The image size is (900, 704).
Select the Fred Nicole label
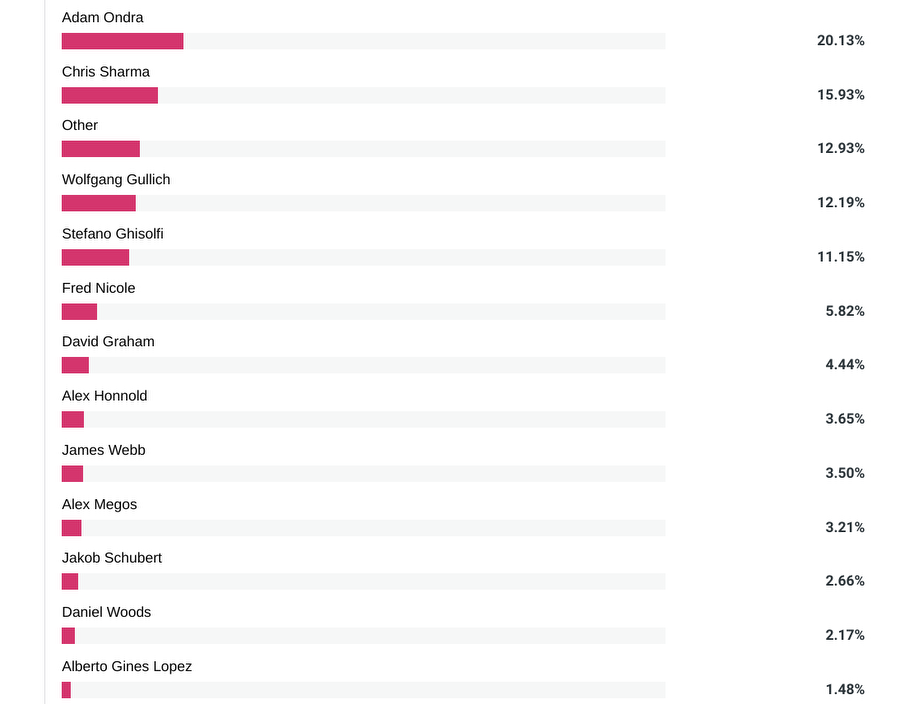tap(99, 288)
